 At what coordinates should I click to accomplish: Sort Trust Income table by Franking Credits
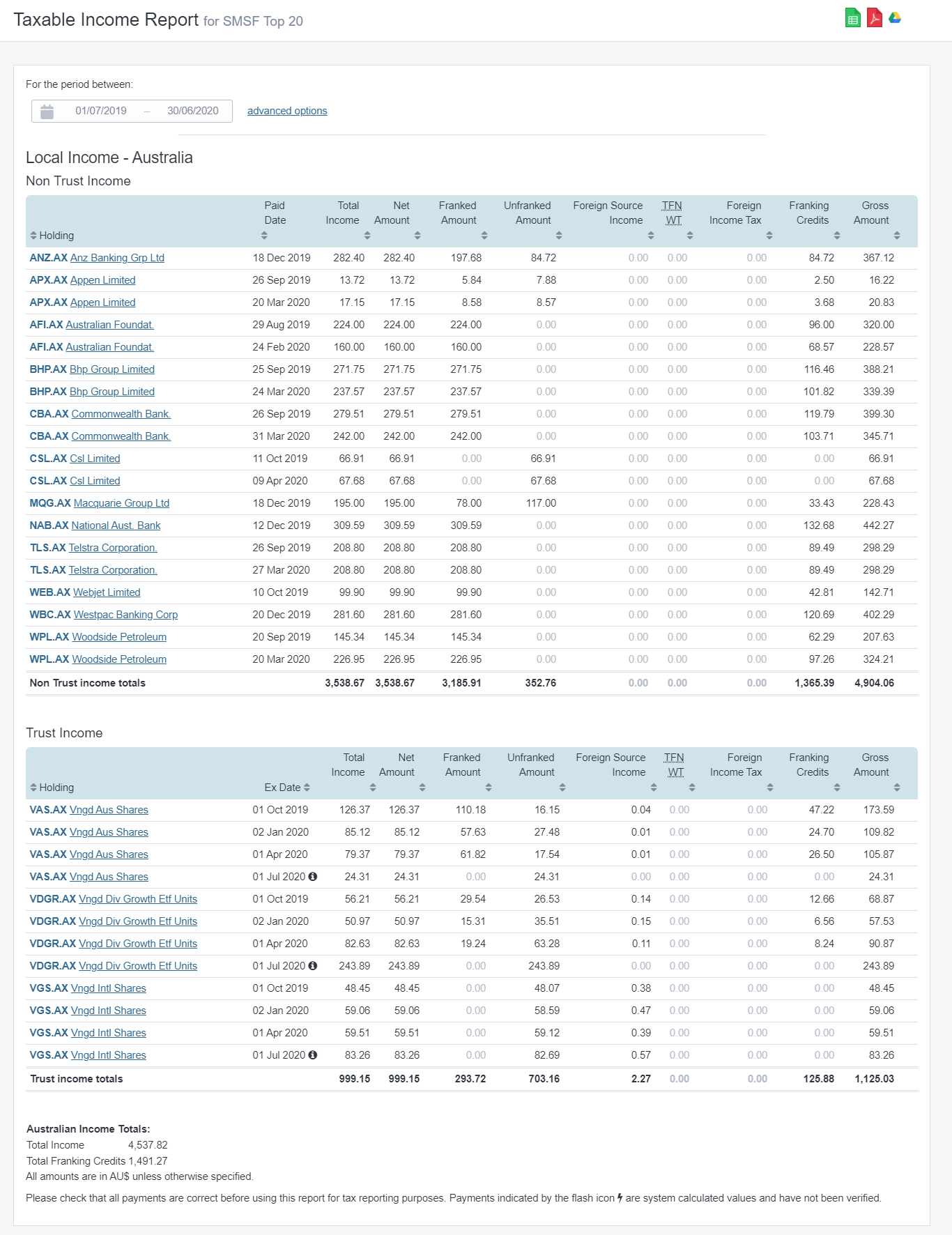(837, 788)
